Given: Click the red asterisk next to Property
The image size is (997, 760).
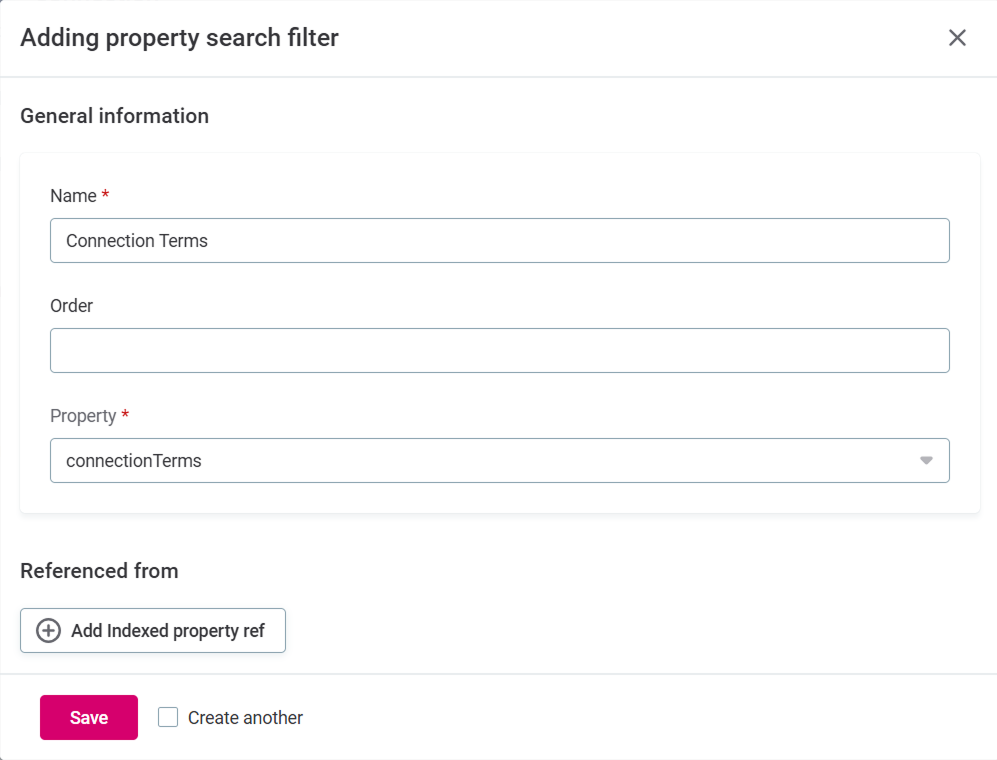Looking at the screenshot, I should pos(125,415).
